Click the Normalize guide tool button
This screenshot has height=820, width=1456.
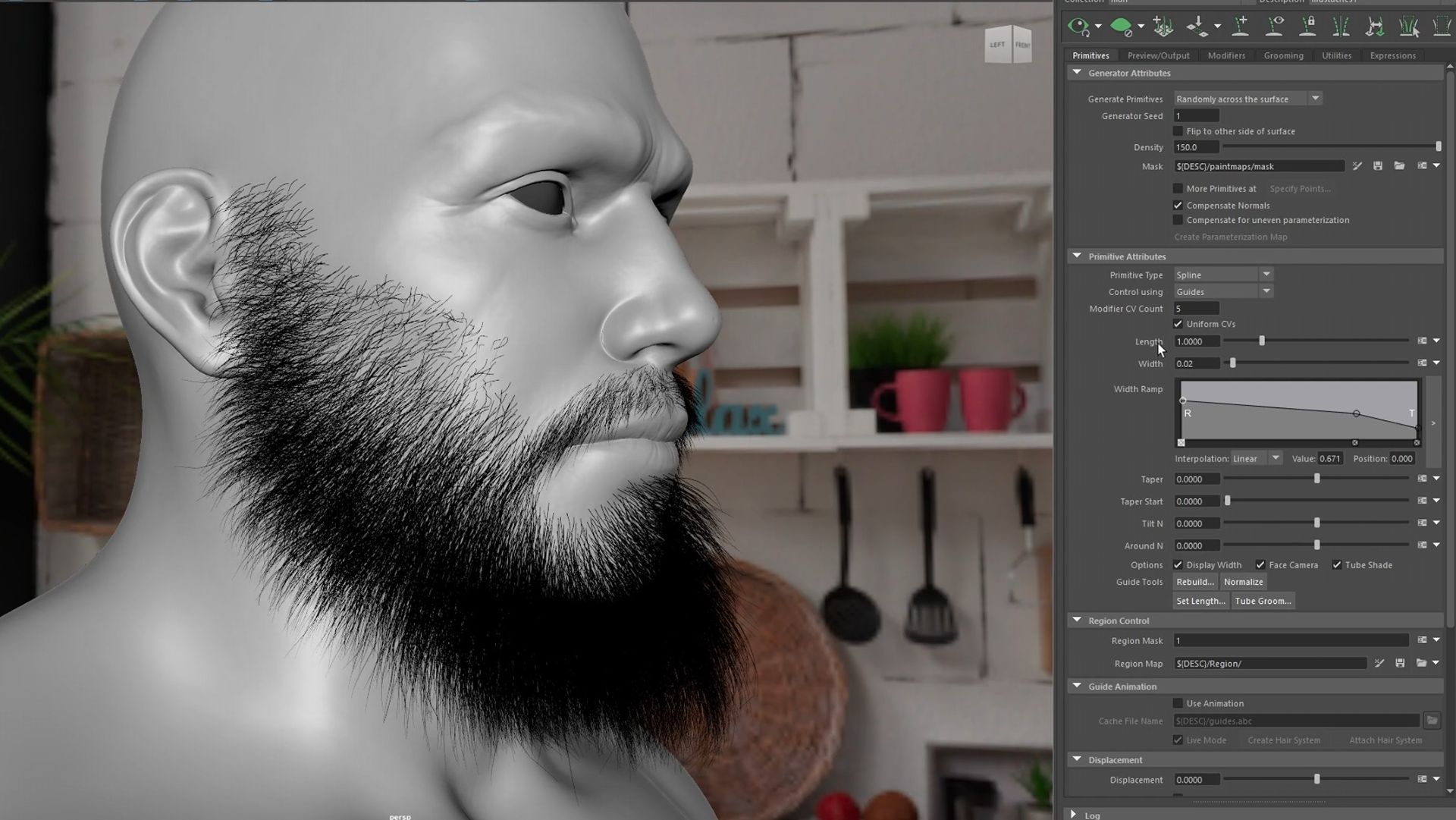click(1243, 582)
